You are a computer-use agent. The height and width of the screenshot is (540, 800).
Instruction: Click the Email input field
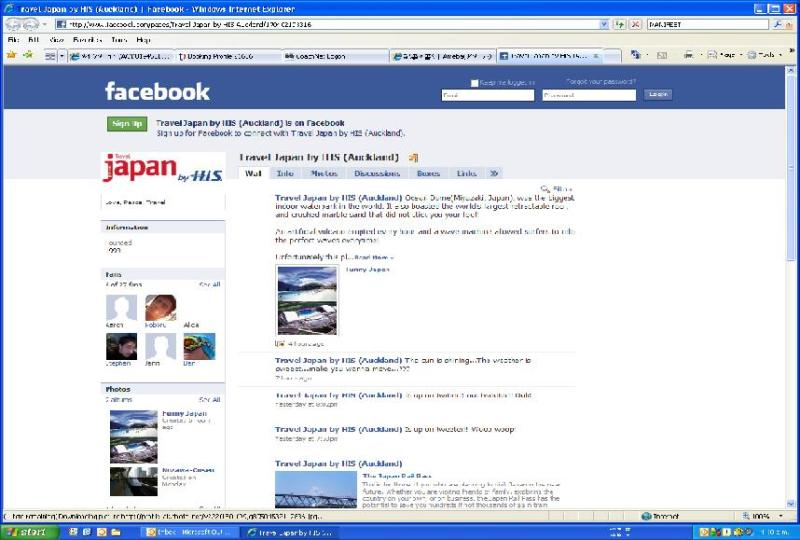tap(488, 95)
